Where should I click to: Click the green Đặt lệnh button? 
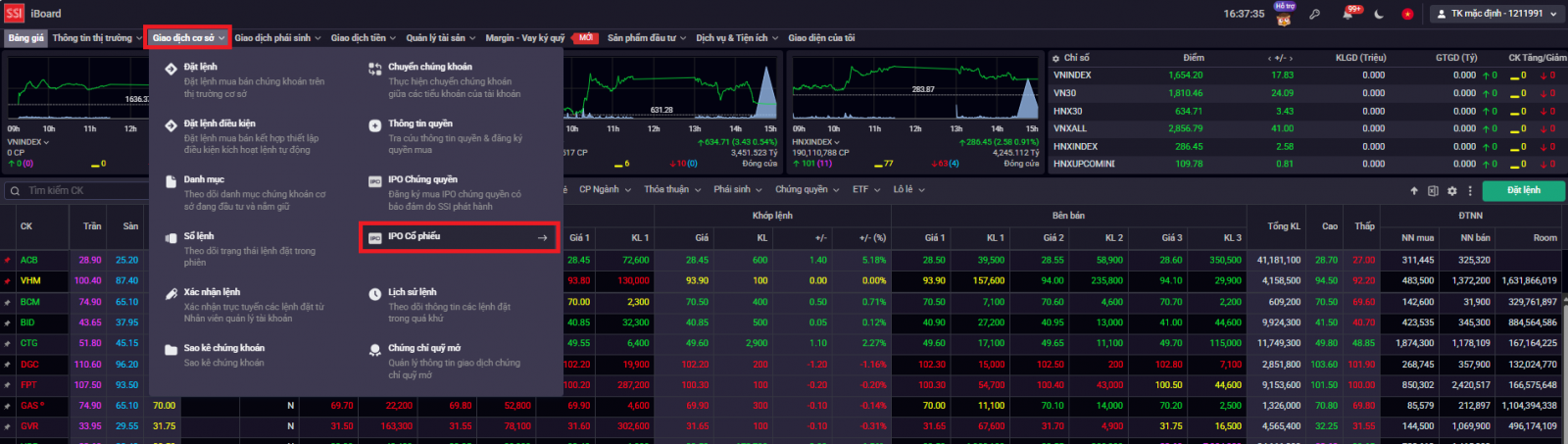tap(1523, 190)
